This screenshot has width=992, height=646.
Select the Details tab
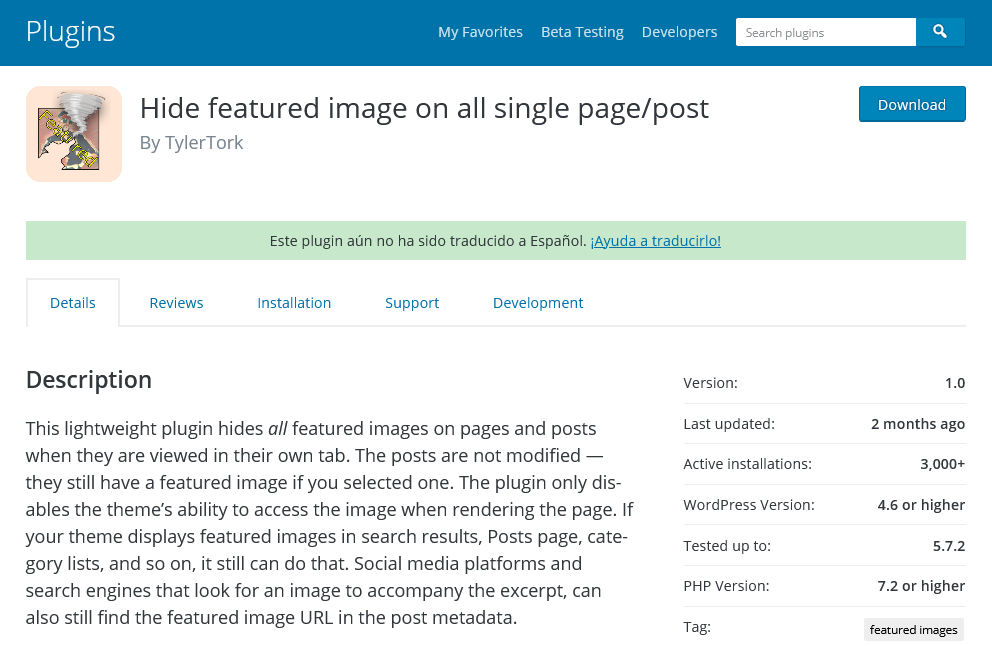click(x=73, y=303)
